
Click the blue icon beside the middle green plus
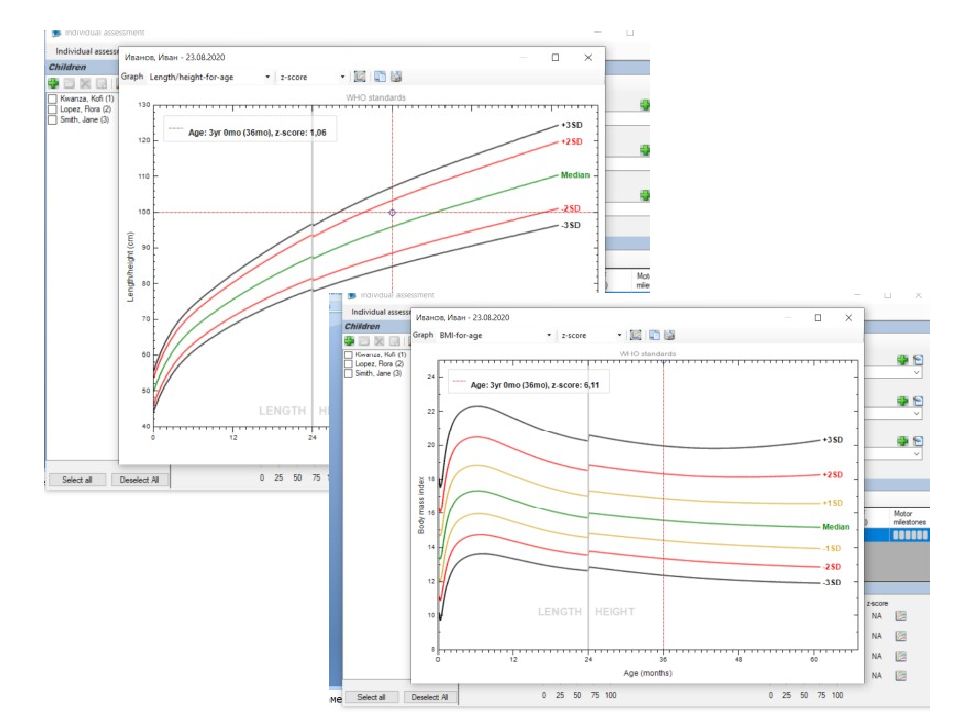coord(918,401)
